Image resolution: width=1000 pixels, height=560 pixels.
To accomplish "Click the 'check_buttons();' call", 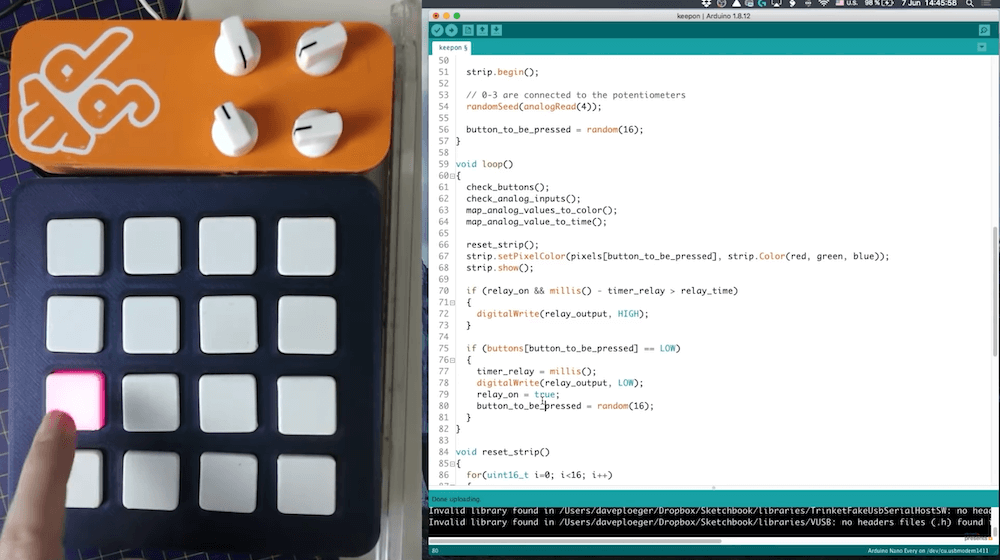I will (508, 187).
